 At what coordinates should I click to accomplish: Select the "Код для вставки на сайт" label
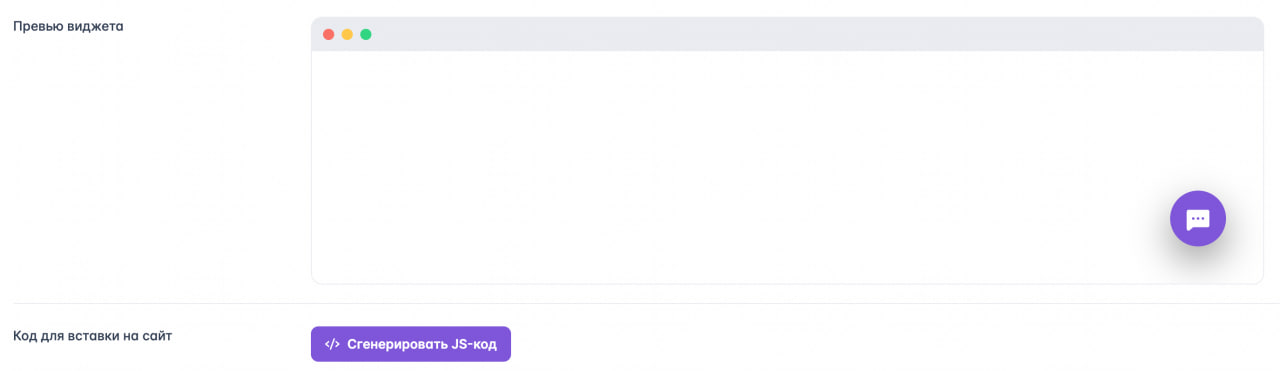92,336
